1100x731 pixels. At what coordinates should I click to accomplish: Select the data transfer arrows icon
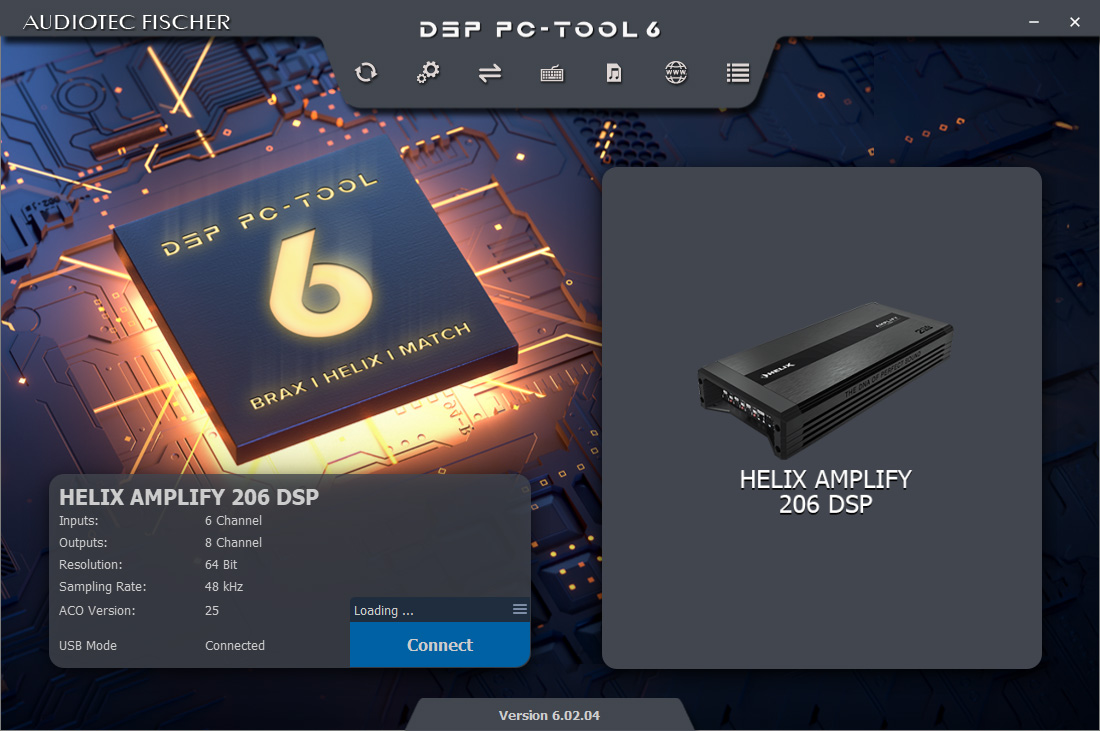490,73
